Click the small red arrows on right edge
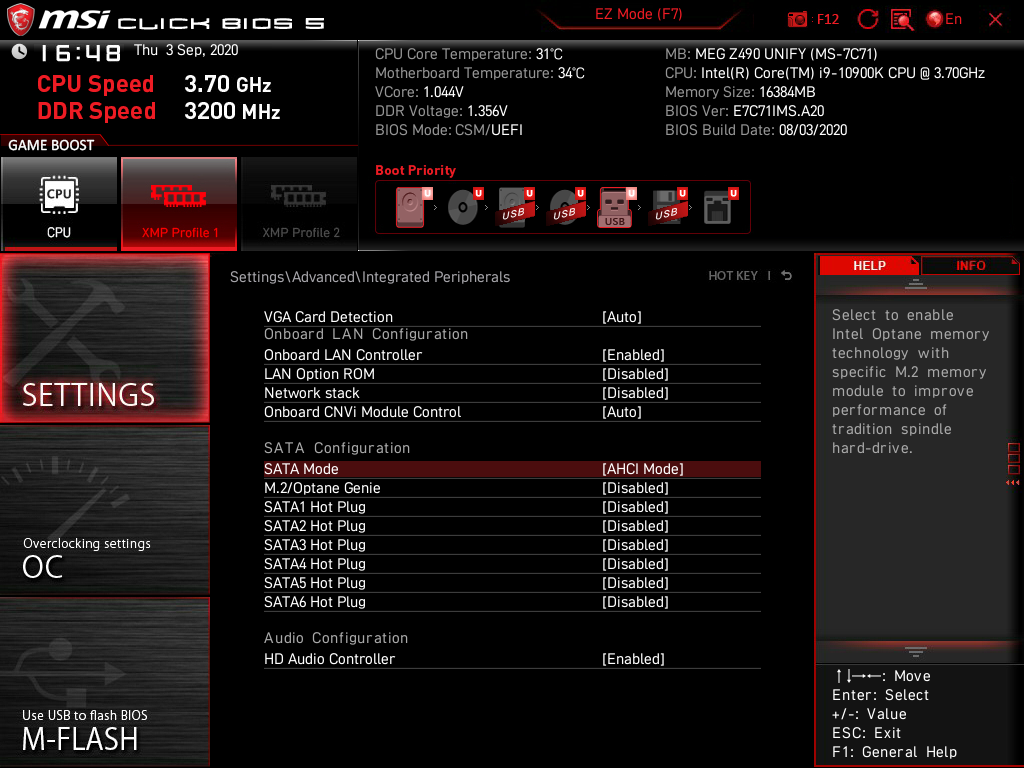This screenshot has width=1024, height=768. click(1012, 483)
